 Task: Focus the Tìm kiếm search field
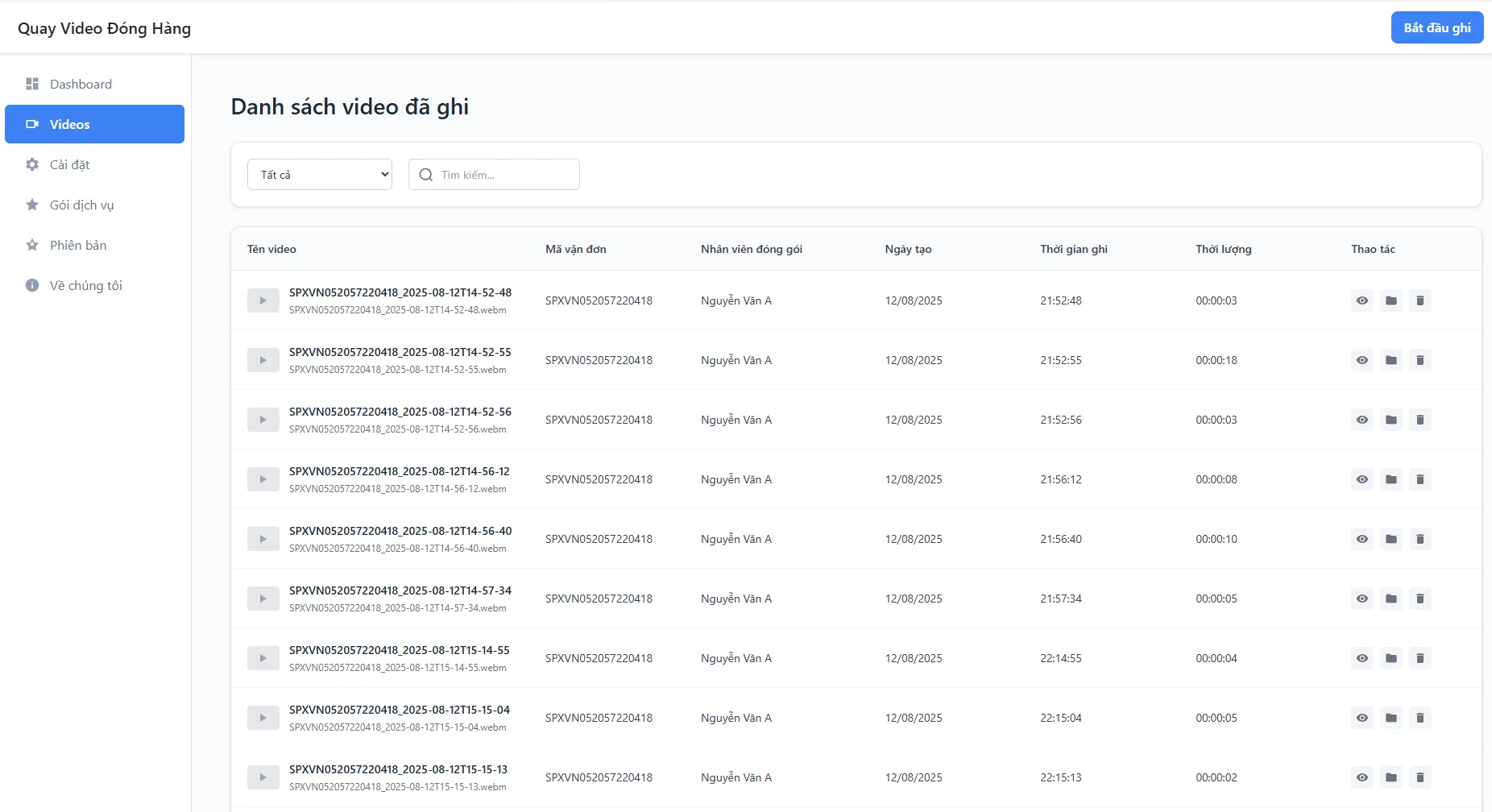494,175
